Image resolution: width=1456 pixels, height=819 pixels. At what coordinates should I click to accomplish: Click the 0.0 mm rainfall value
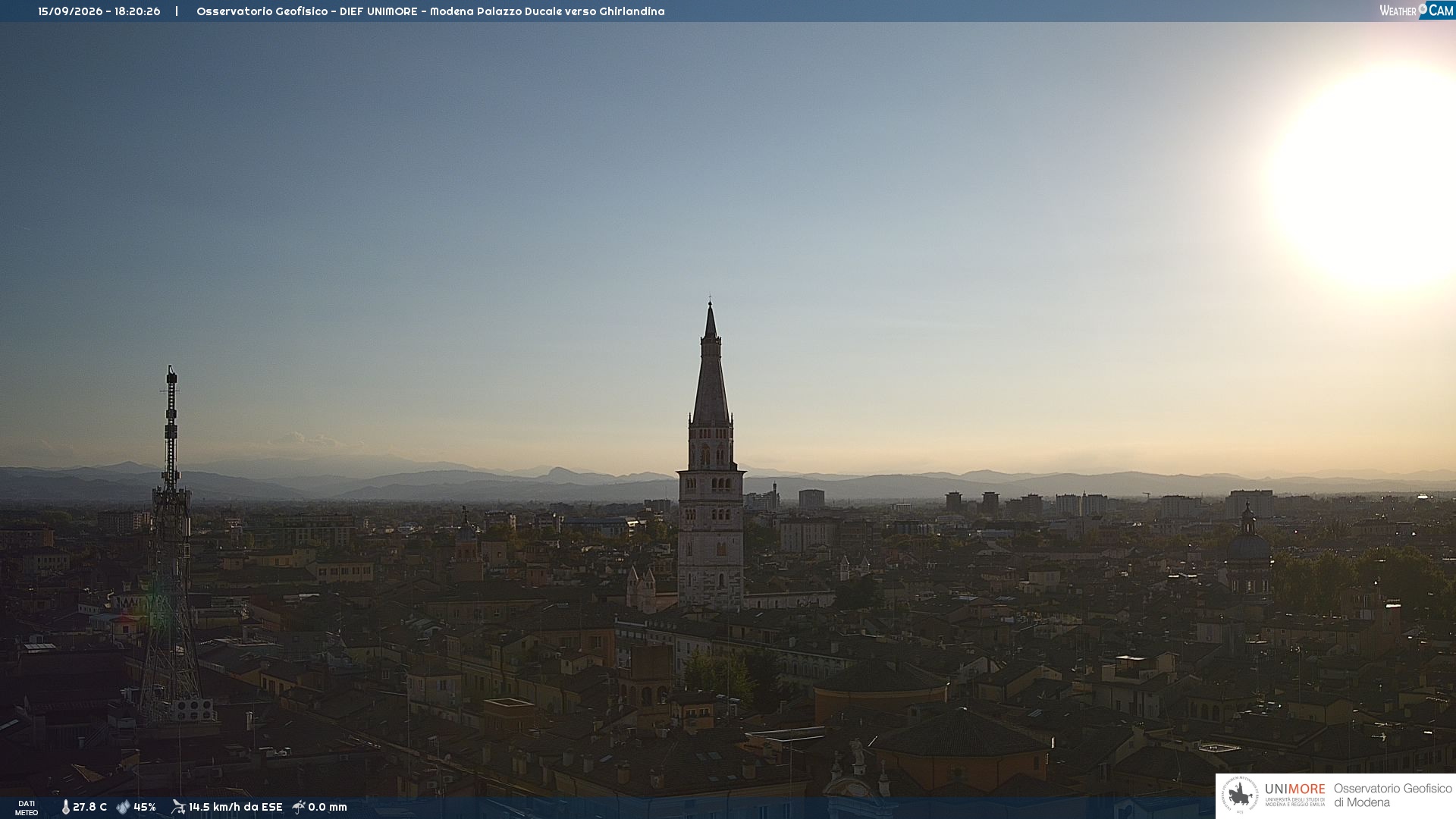tap(328, 807)
